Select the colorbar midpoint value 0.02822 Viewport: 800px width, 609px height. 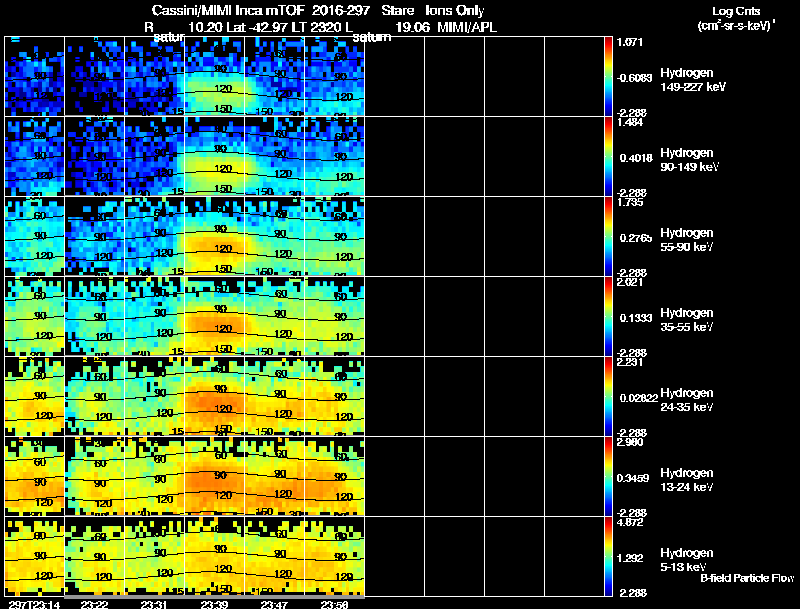[639, 398]
